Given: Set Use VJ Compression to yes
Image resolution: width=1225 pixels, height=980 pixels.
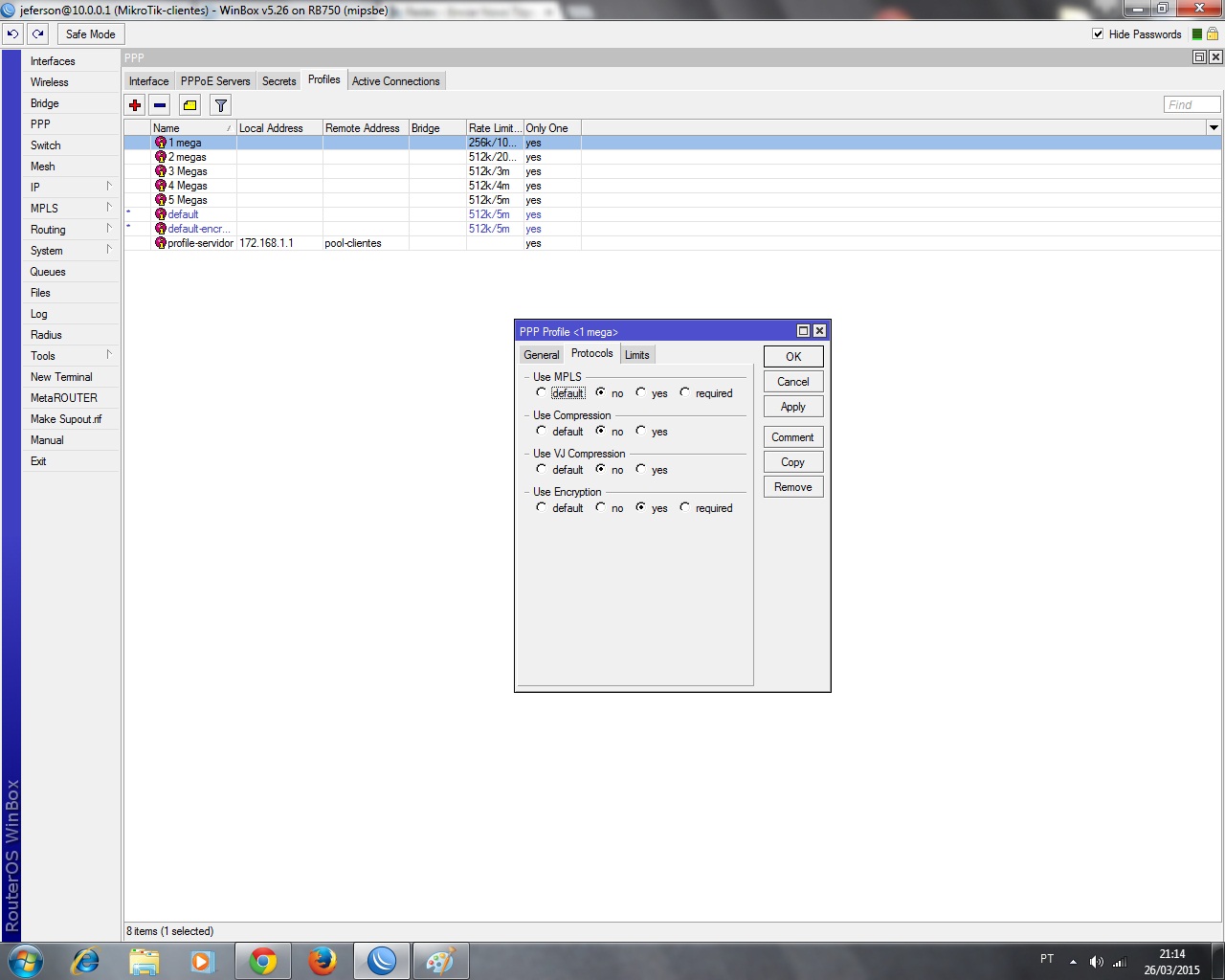Looking at the screenshot, I should click(641, 469).
